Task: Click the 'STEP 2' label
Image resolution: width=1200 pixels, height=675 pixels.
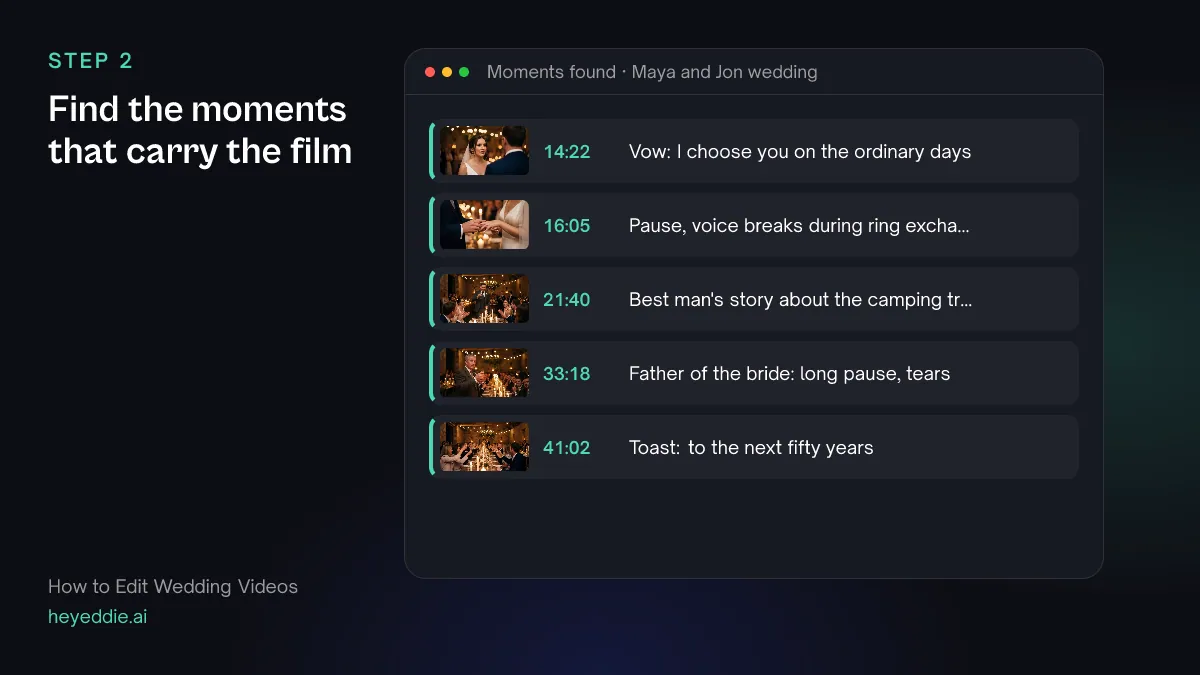Action: 90,61
